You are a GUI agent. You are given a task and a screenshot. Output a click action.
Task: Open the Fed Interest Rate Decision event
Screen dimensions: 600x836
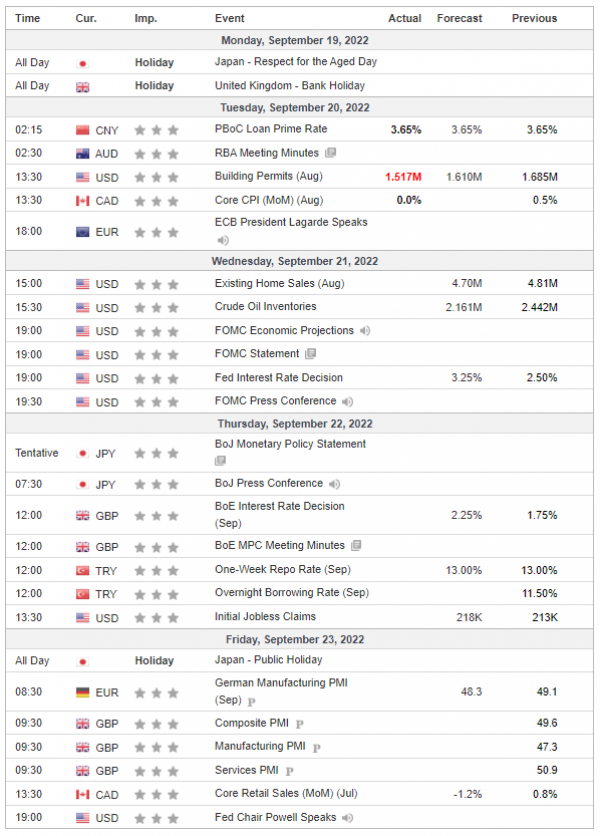[x=279, y=377]
